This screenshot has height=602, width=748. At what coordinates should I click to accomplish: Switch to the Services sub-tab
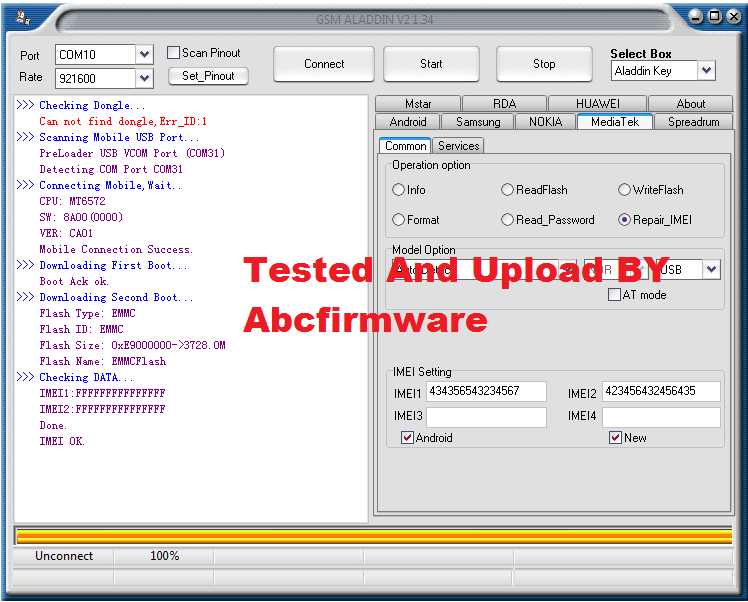click(x=458, y=145)
